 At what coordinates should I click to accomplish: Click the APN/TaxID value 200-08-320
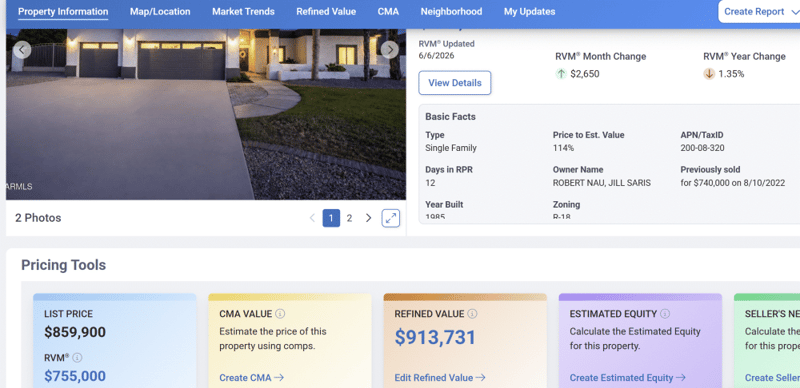(702, 148)
